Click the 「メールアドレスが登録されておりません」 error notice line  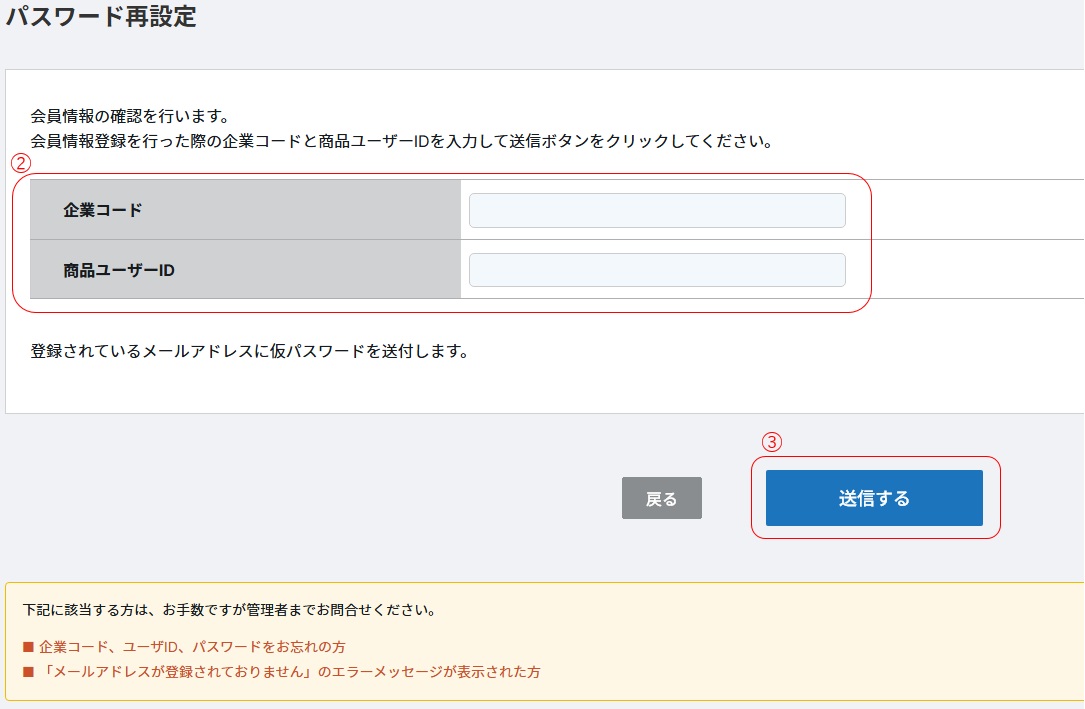pos(289,672)
